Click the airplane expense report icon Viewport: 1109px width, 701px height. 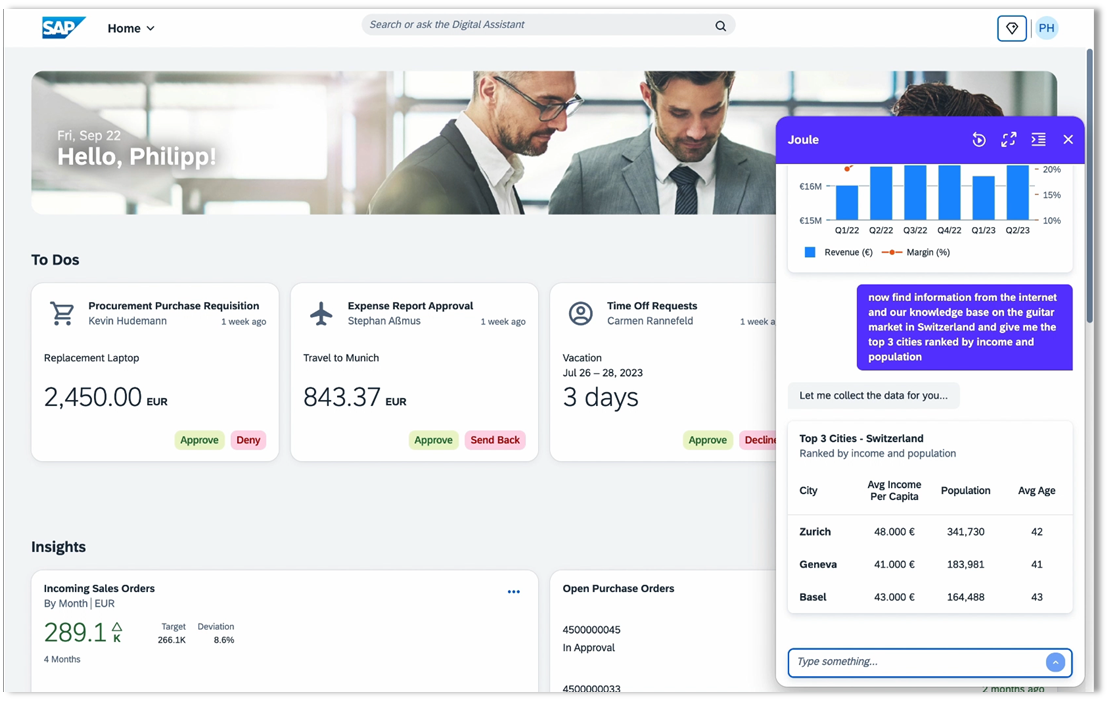coord(321,314)
